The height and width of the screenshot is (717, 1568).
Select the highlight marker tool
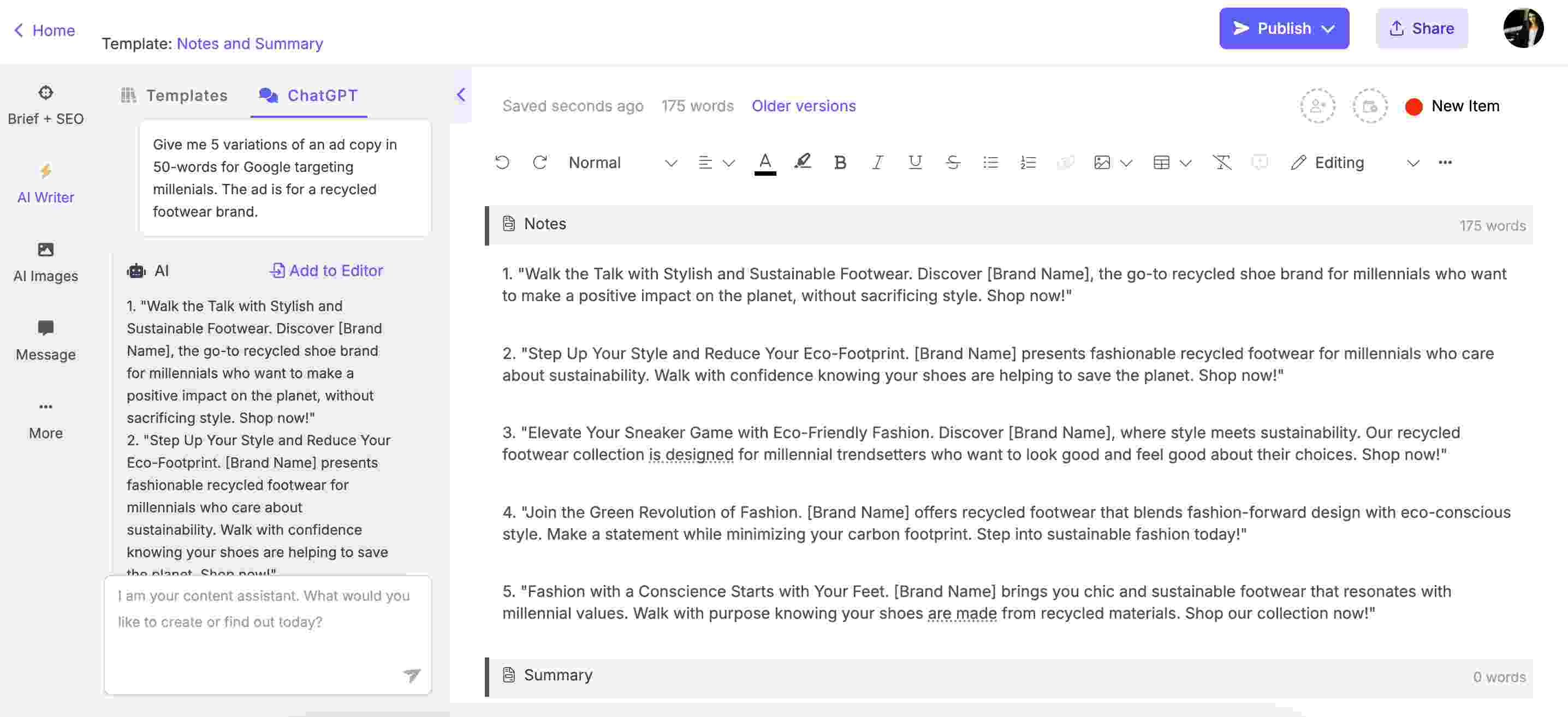pos(802,162)
